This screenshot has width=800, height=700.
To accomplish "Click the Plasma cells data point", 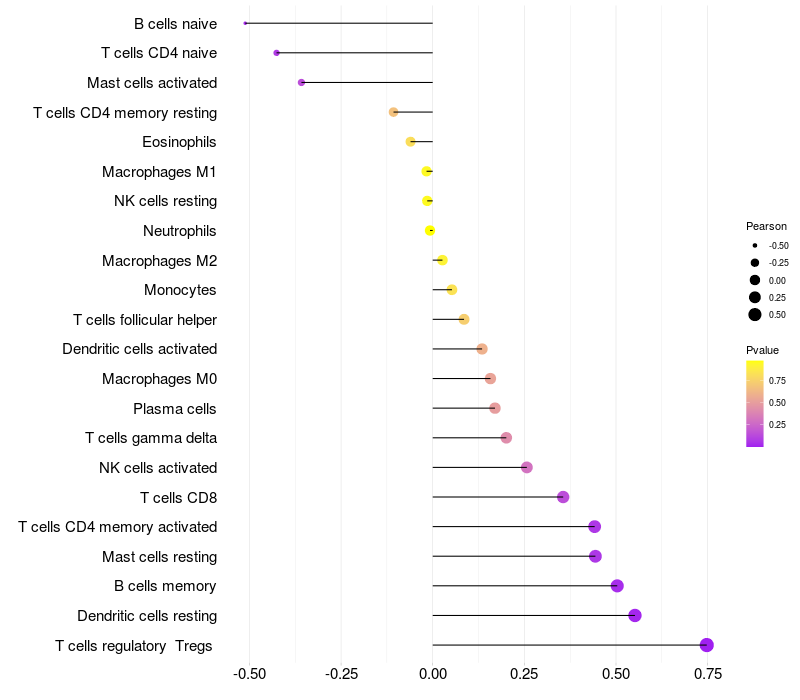I will pyautogui.click(x=494, y=408).
